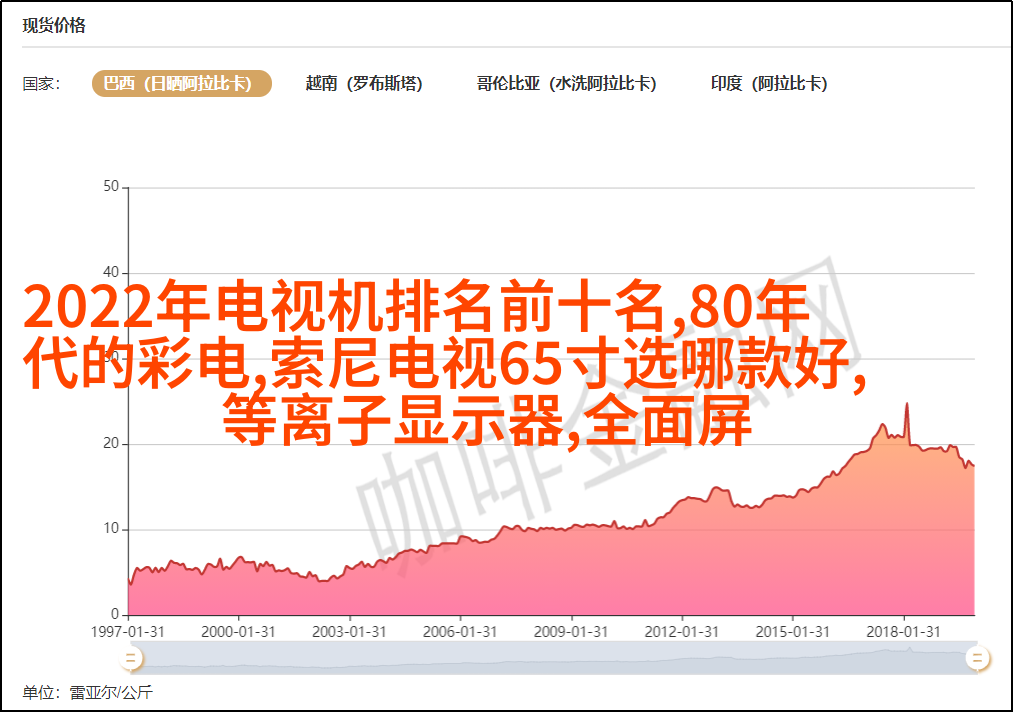Click the left handle of the range slider
Image resolution: width=1013 pixels, height=712 pixels.
(131, 658)
